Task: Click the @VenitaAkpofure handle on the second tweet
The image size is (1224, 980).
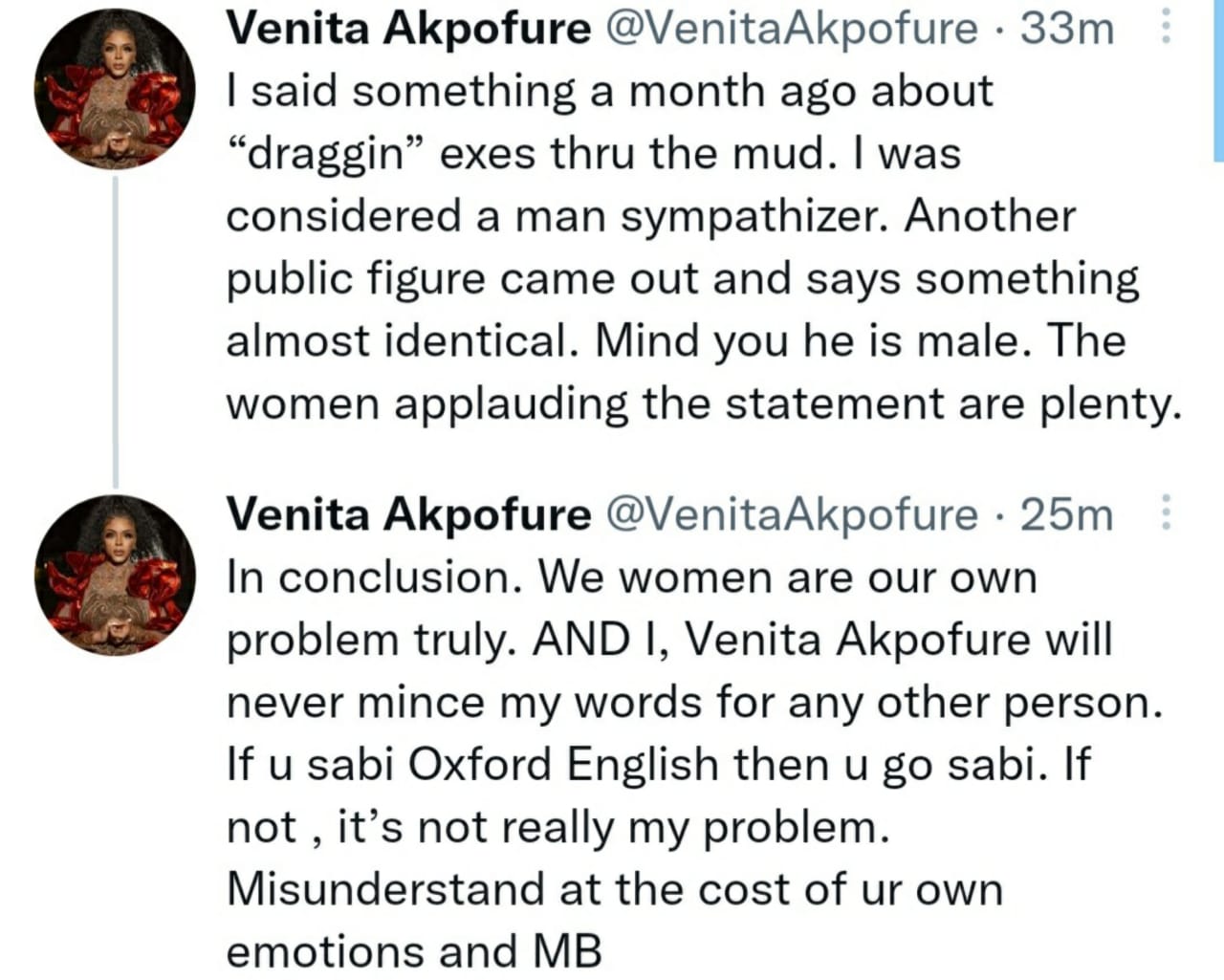Action: 792,514
